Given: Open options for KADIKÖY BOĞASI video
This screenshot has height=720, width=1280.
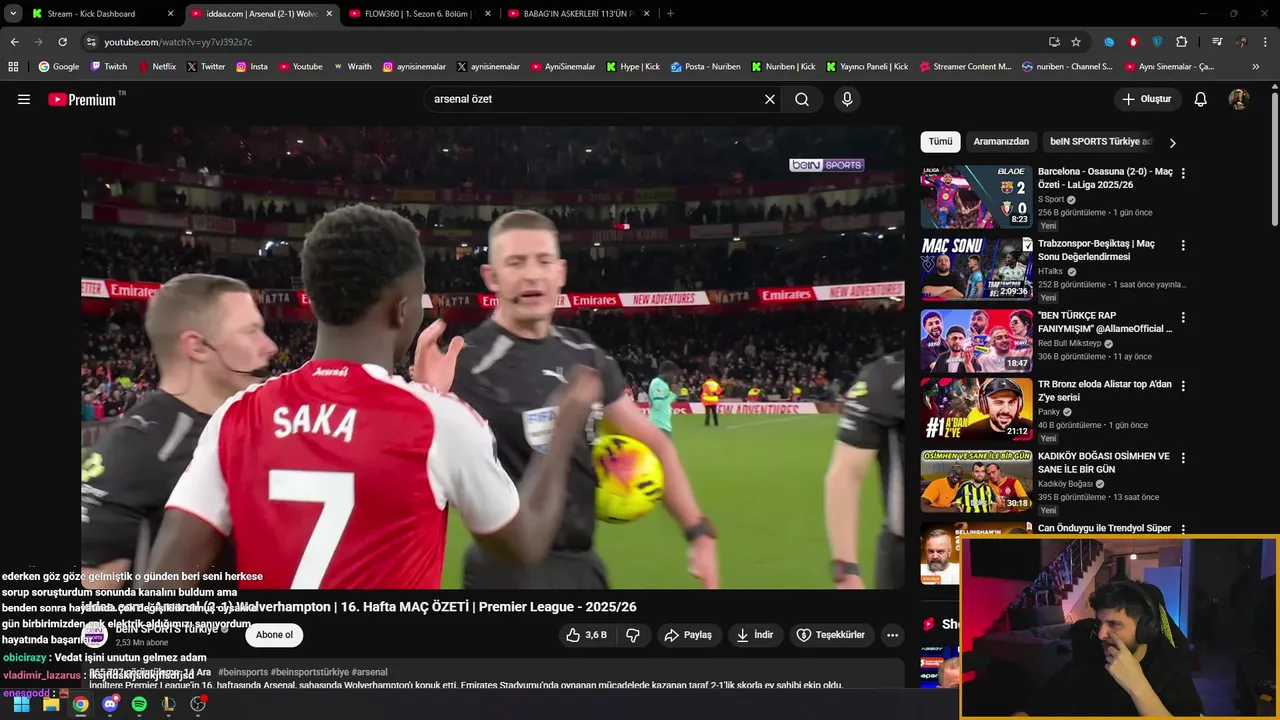Looking at the screenshot, I should pyautogui.click(x=1183, y=458).
